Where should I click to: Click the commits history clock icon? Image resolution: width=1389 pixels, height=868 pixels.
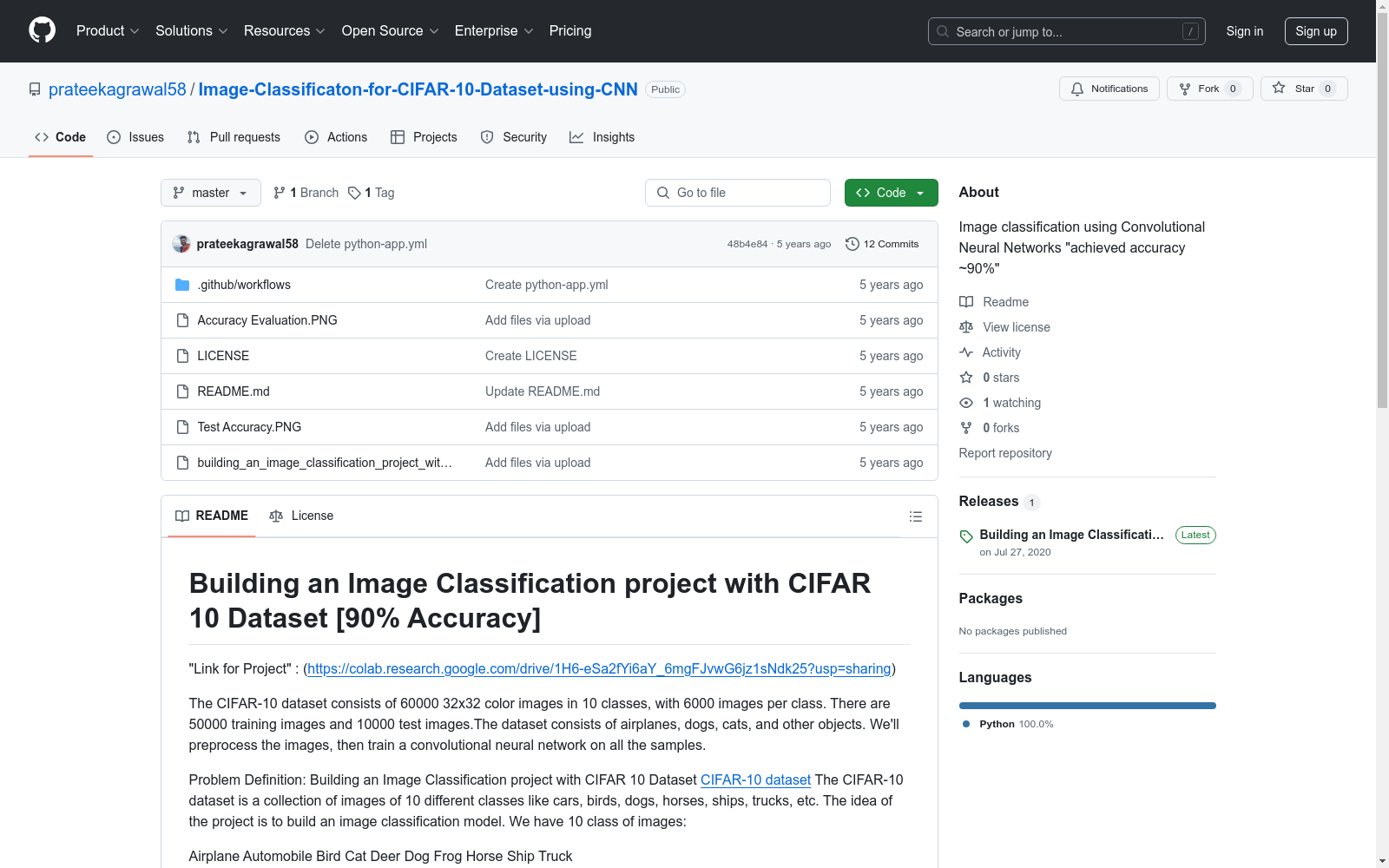pyautogui.click(x=852, y=244)
